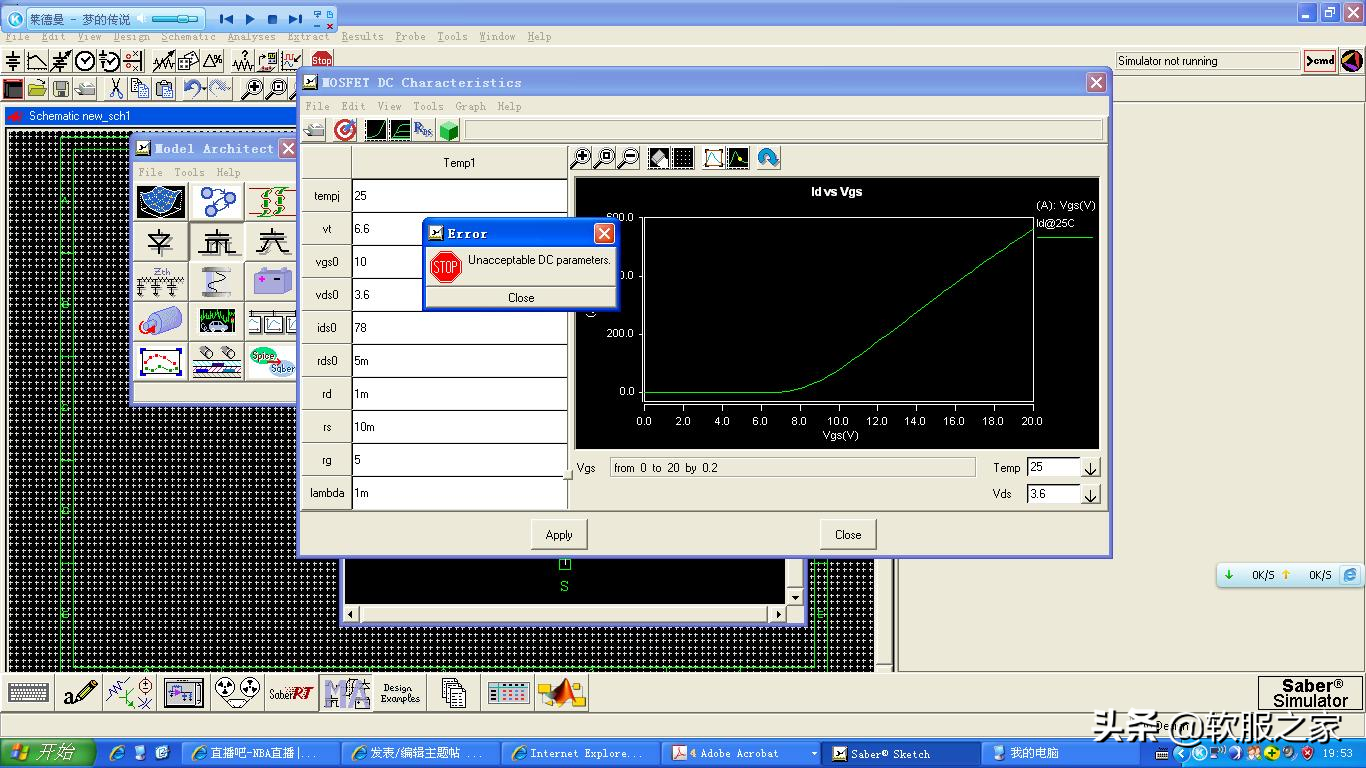1366x768 pixels.
Task: Expand the Vds dropdown arrow
Action: pos(1090,494)
